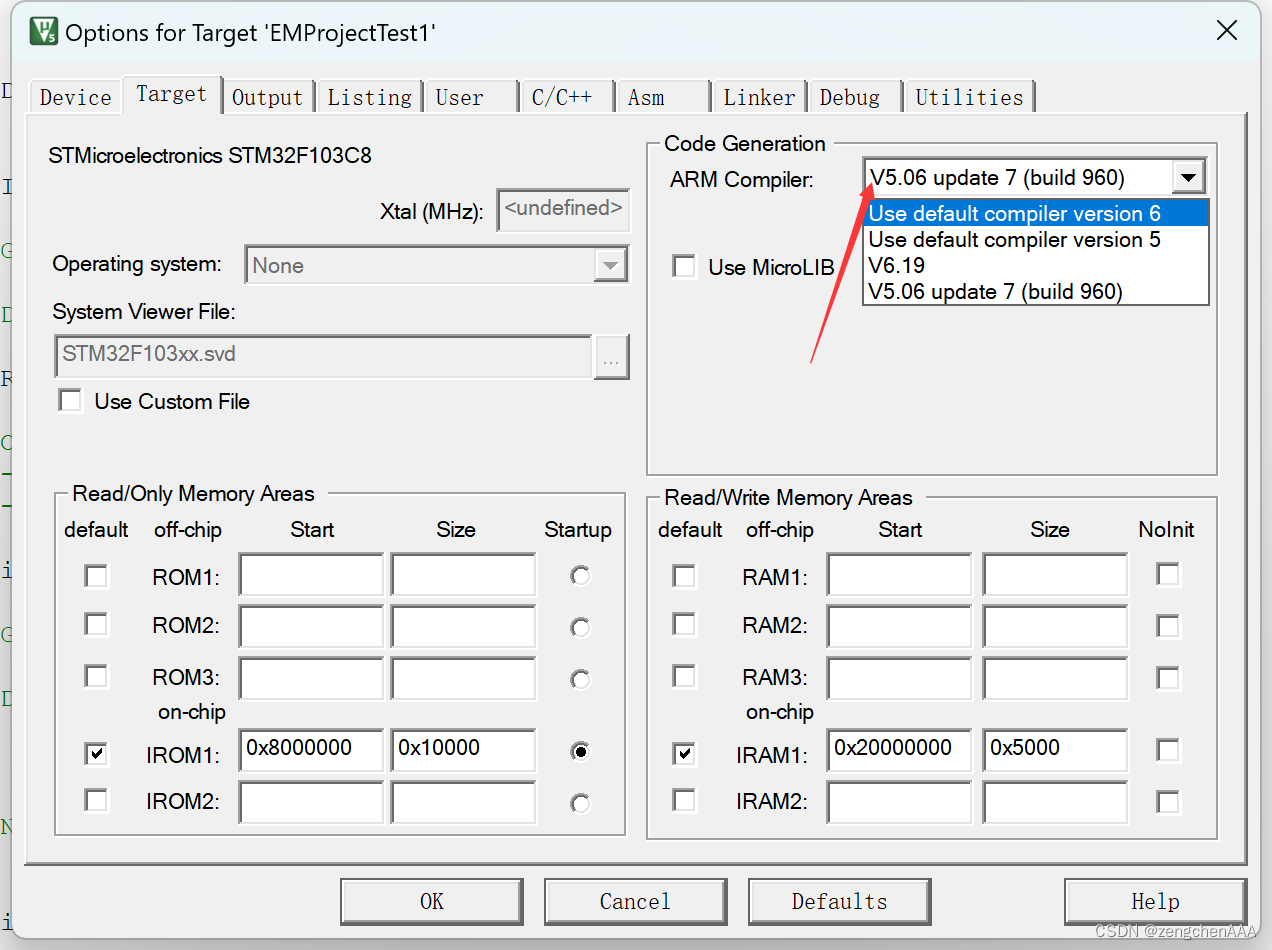
Task: Click the Xtal (MHz) input field
Action: 563,210
